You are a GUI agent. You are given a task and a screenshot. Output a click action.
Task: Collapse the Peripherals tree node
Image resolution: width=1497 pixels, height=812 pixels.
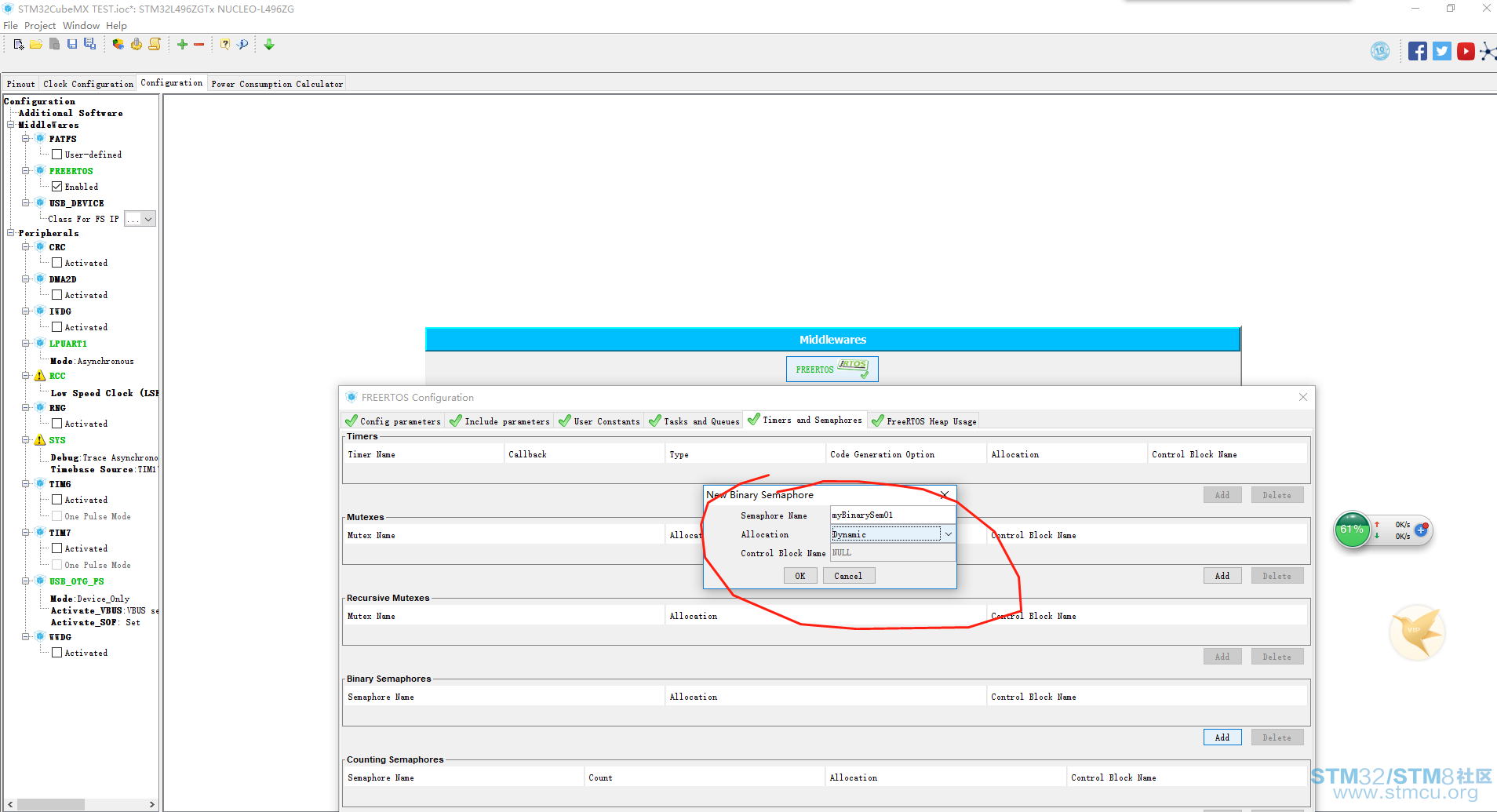pyautogui.click(x=11, y=233)
